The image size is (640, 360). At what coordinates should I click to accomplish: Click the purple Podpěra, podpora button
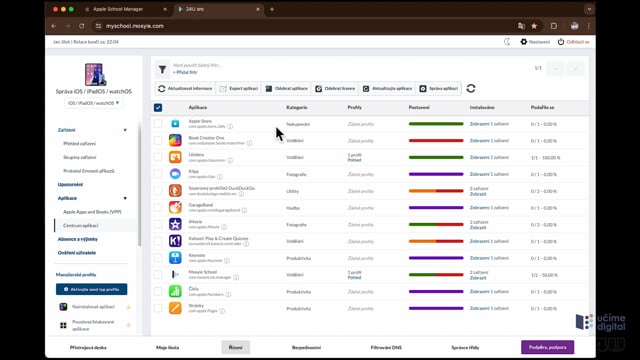click(x=547, y=347)
